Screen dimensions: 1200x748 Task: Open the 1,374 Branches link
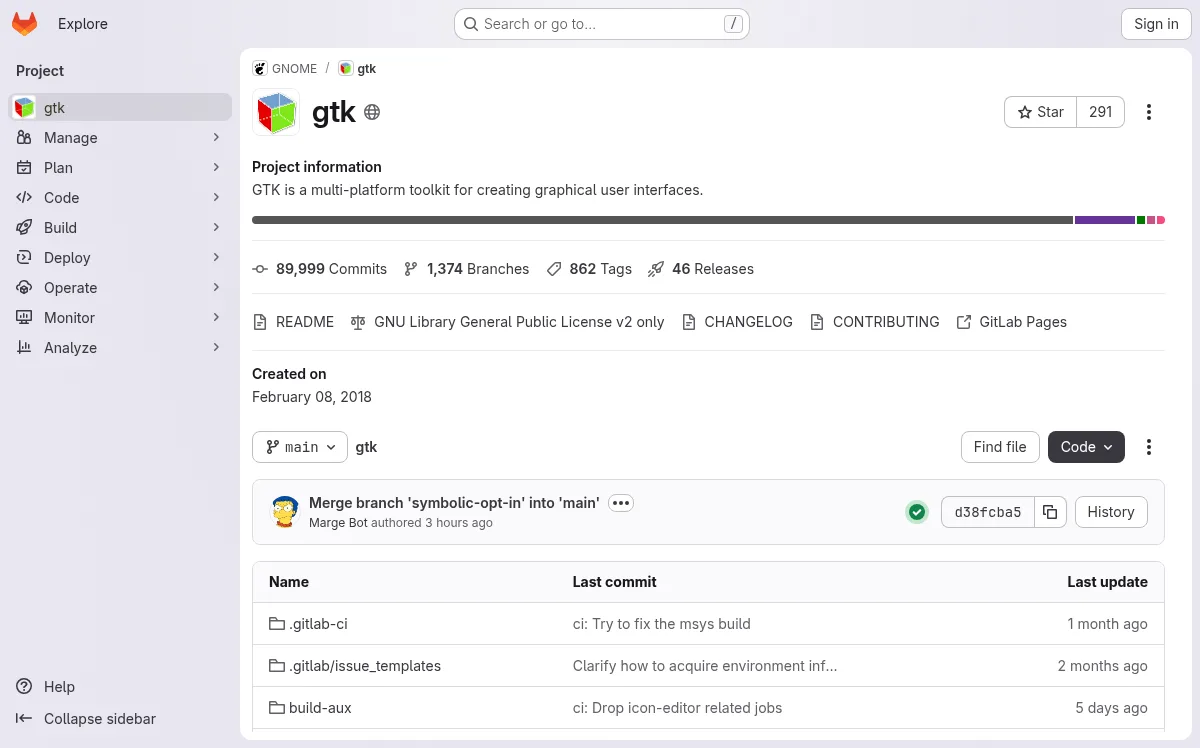(466, 269)
